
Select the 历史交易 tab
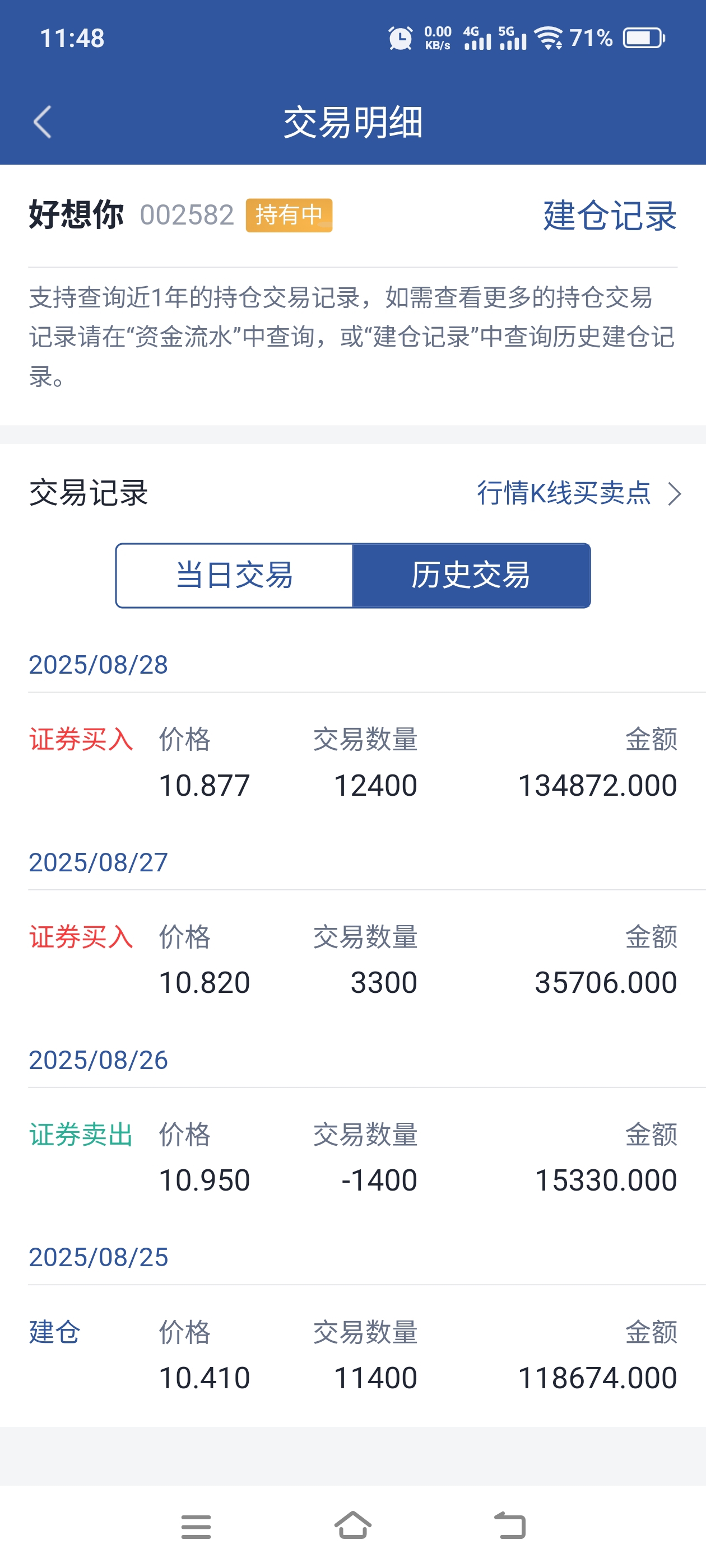pyautogui.click(x=471, y=575)
